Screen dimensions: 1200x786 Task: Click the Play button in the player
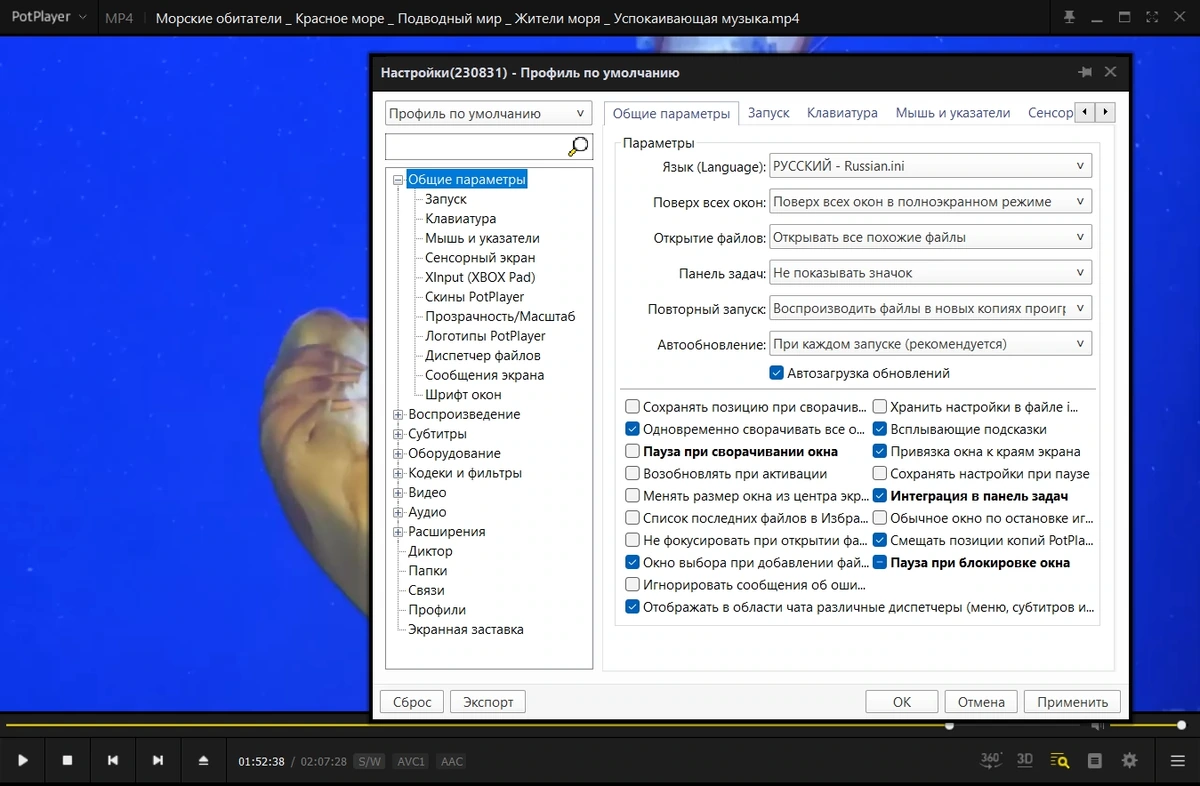point(22,761)
